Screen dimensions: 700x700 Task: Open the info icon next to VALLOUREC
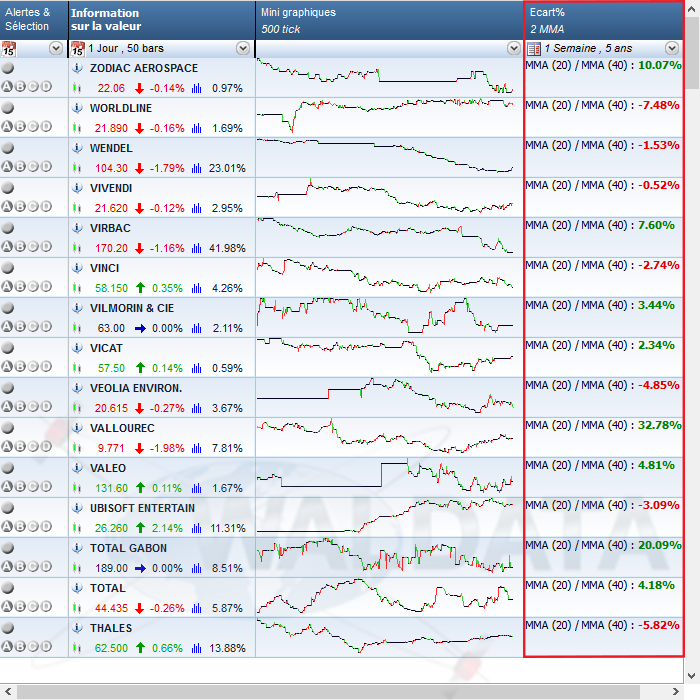pos(77,428)
